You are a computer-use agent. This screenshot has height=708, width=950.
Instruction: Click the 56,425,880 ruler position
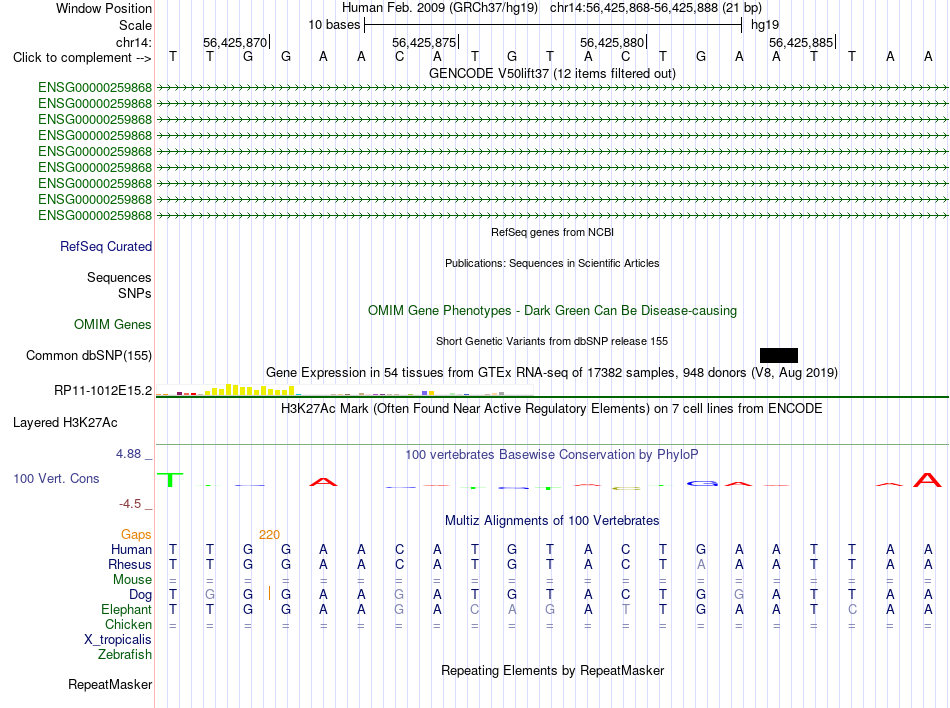(613, 42)
